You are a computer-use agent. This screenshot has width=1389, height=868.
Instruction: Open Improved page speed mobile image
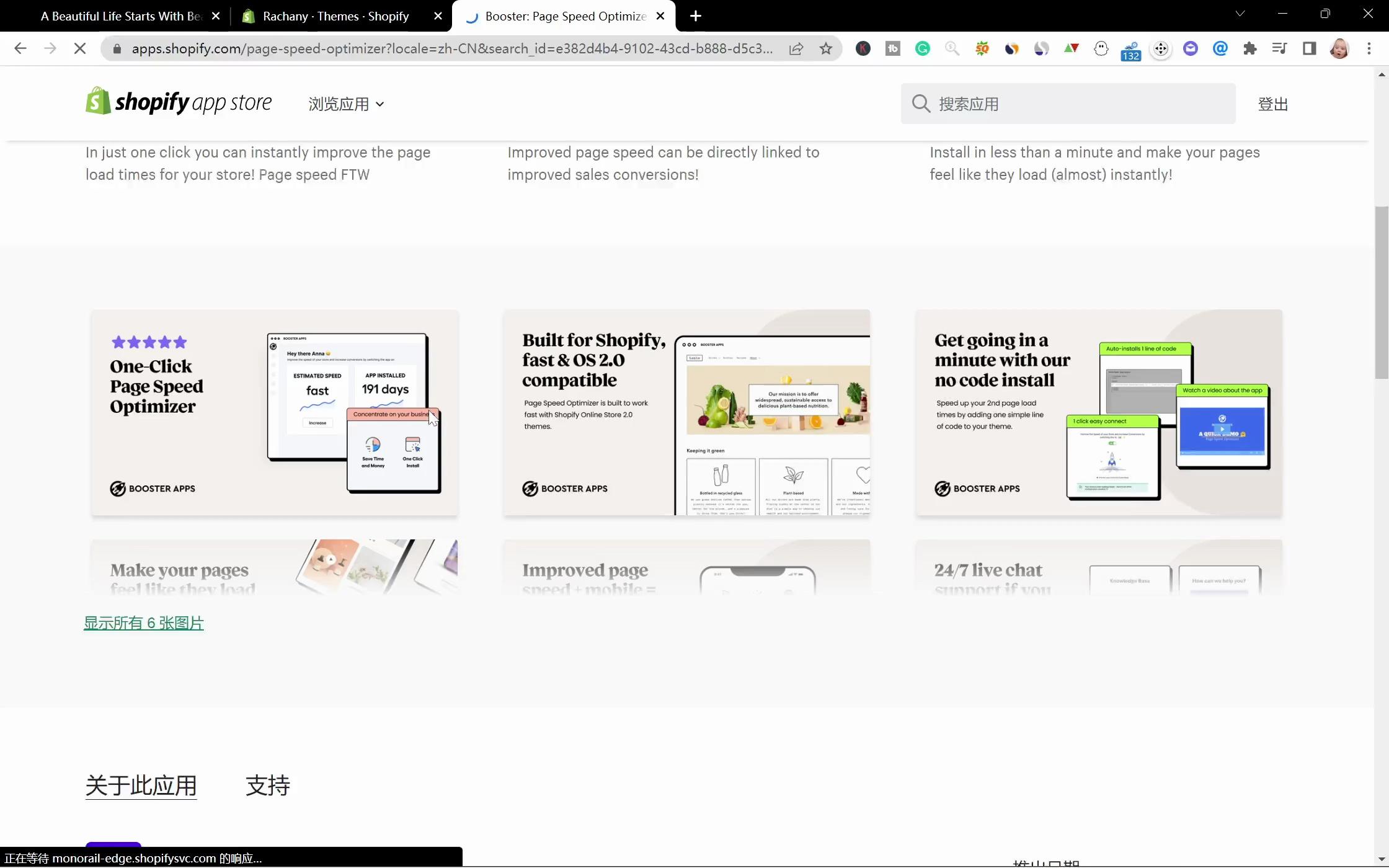[x=686, y=567]
